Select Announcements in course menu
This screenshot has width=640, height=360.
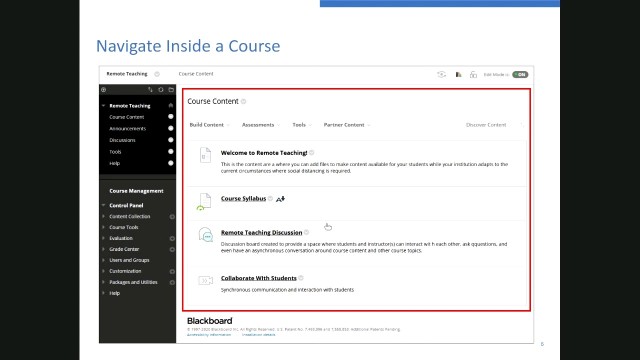[127, 129]
